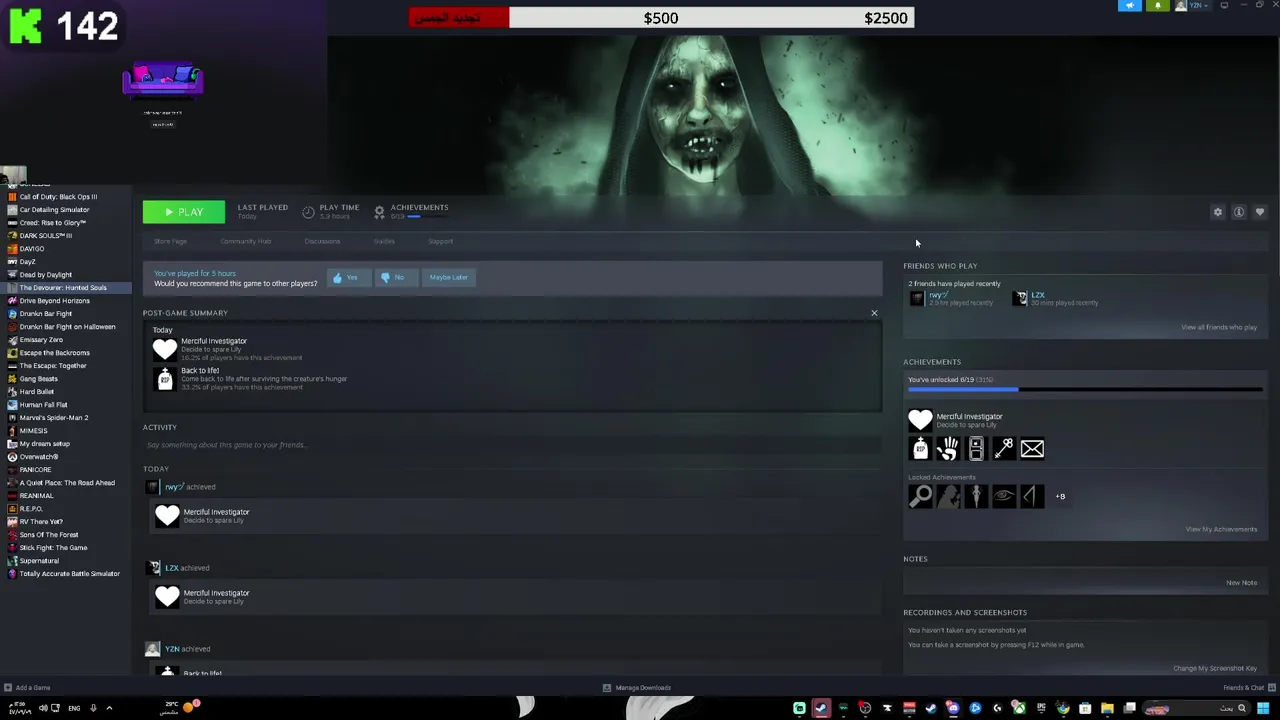Click the unlocked envelope achievement icon

pos(1032,449)
